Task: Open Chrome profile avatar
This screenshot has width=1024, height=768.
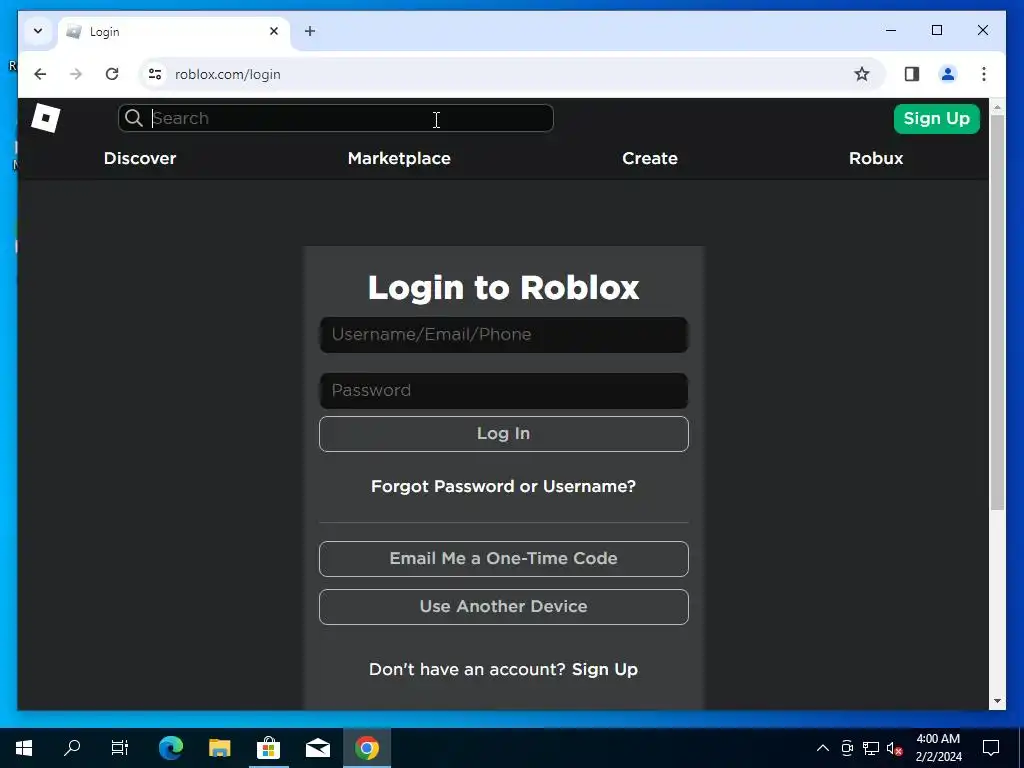Action: pos(948,74)
